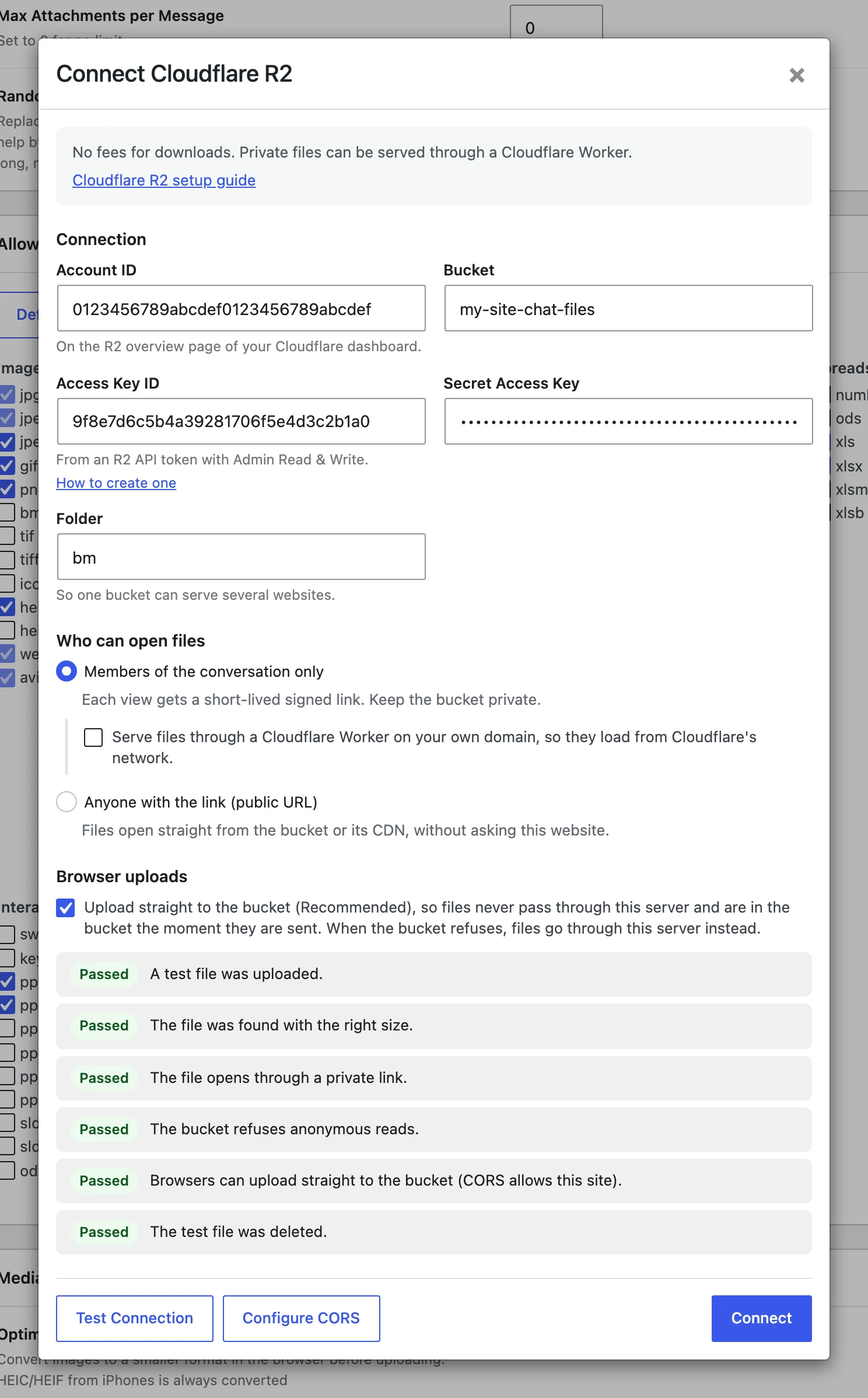
Task: Select the Secret Access Key field
Action: 628,421
